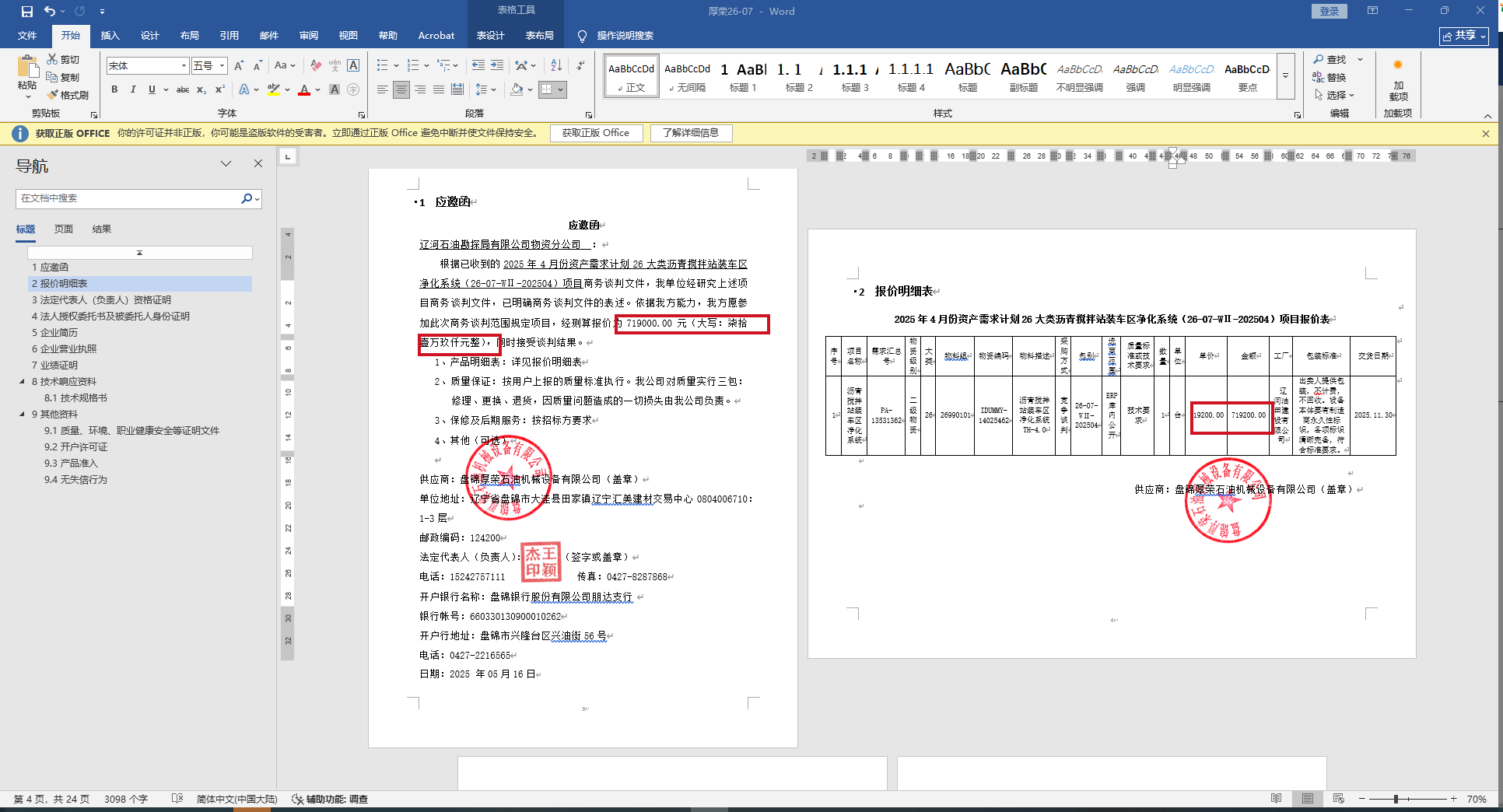The width and height of the screenshot is (1503, 812).
Task: Undo the last action
Action: (x=50, y=12)
